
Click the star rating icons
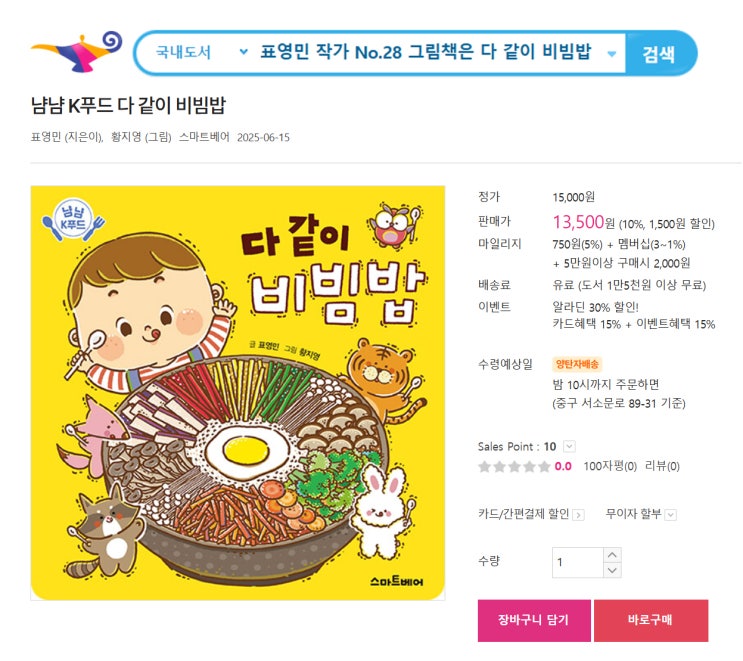pyautogui.click(x=514, y=467)
